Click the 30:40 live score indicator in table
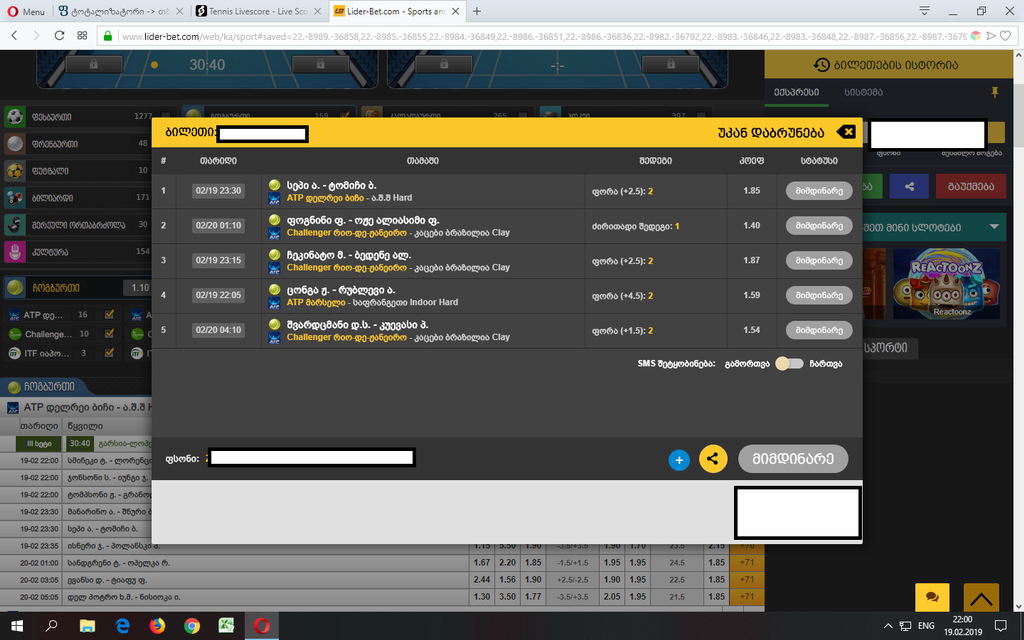This screenshot has width=1024, height=640. 80,443
